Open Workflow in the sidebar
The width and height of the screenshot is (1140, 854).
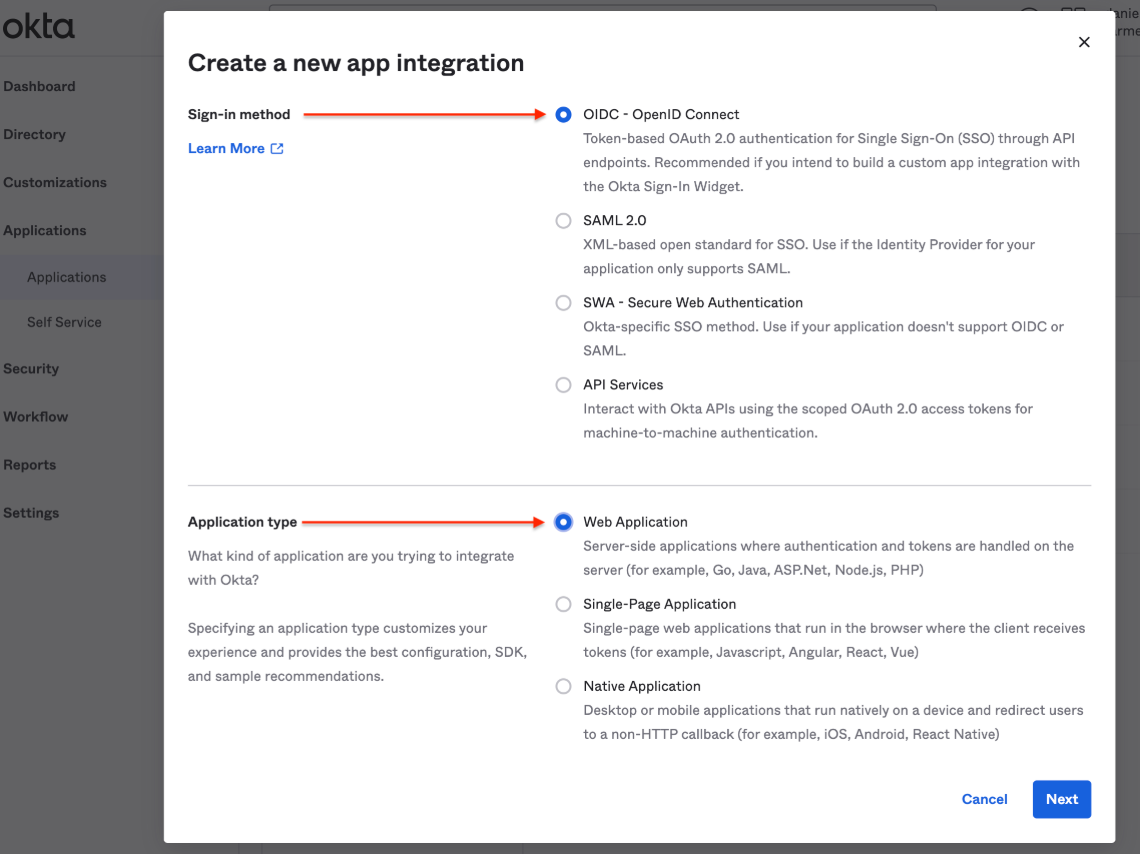click(36, 416)
